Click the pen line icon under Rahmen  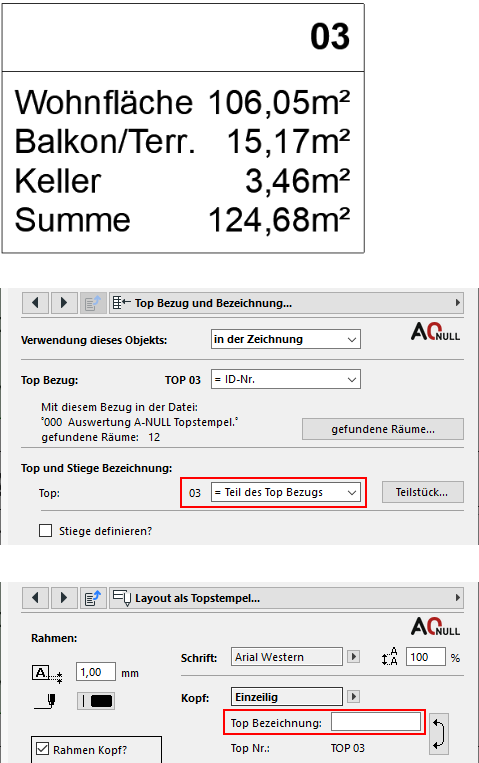tap(45, 701)
